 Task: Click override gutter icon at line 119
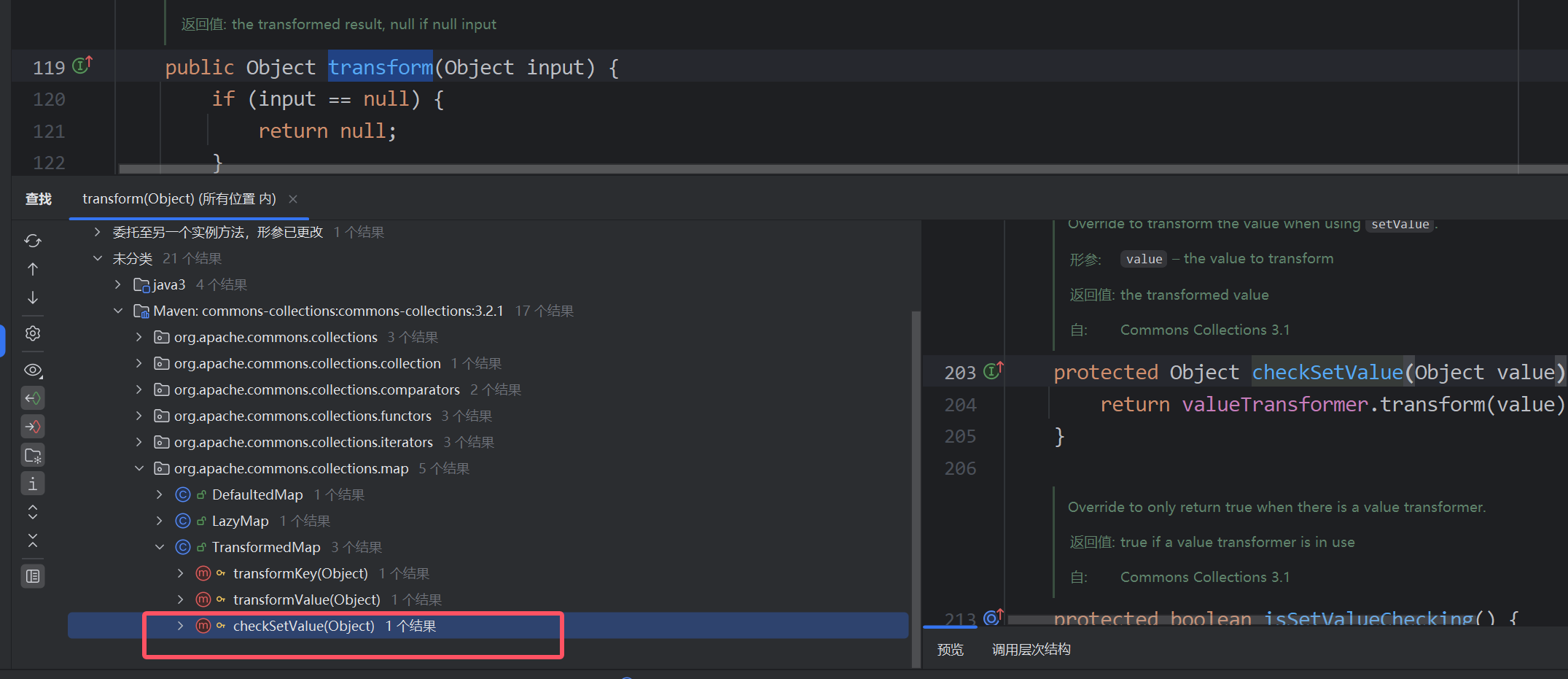pos(82,65)
